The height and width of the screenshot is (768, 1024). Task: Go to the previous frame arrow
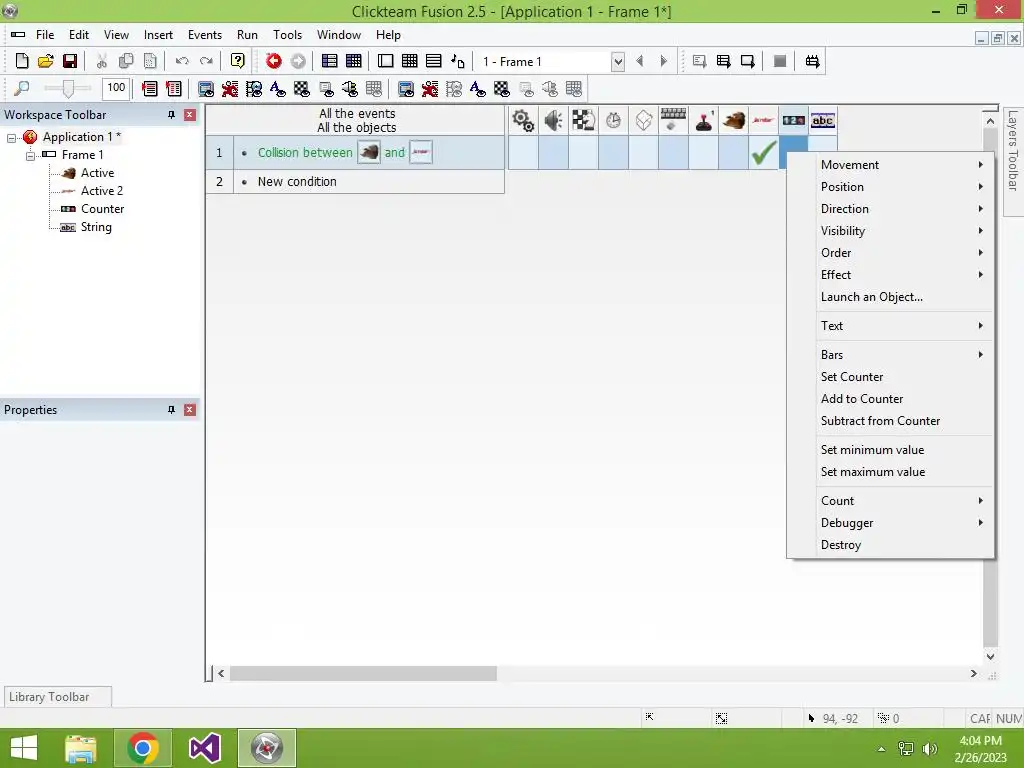tap(640, 61)
